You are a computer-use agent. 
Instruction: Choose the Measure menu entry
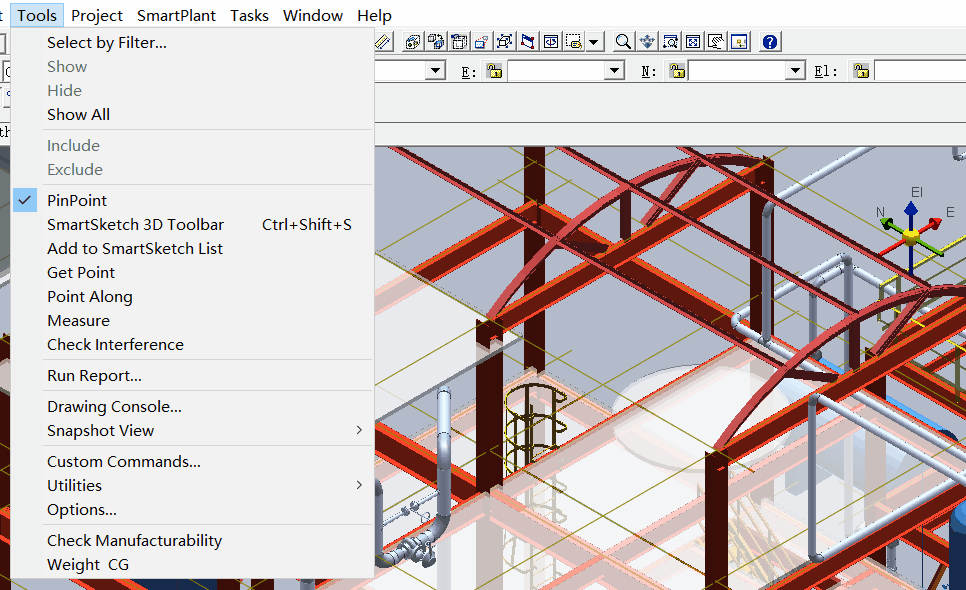click(x=193, y=320)
